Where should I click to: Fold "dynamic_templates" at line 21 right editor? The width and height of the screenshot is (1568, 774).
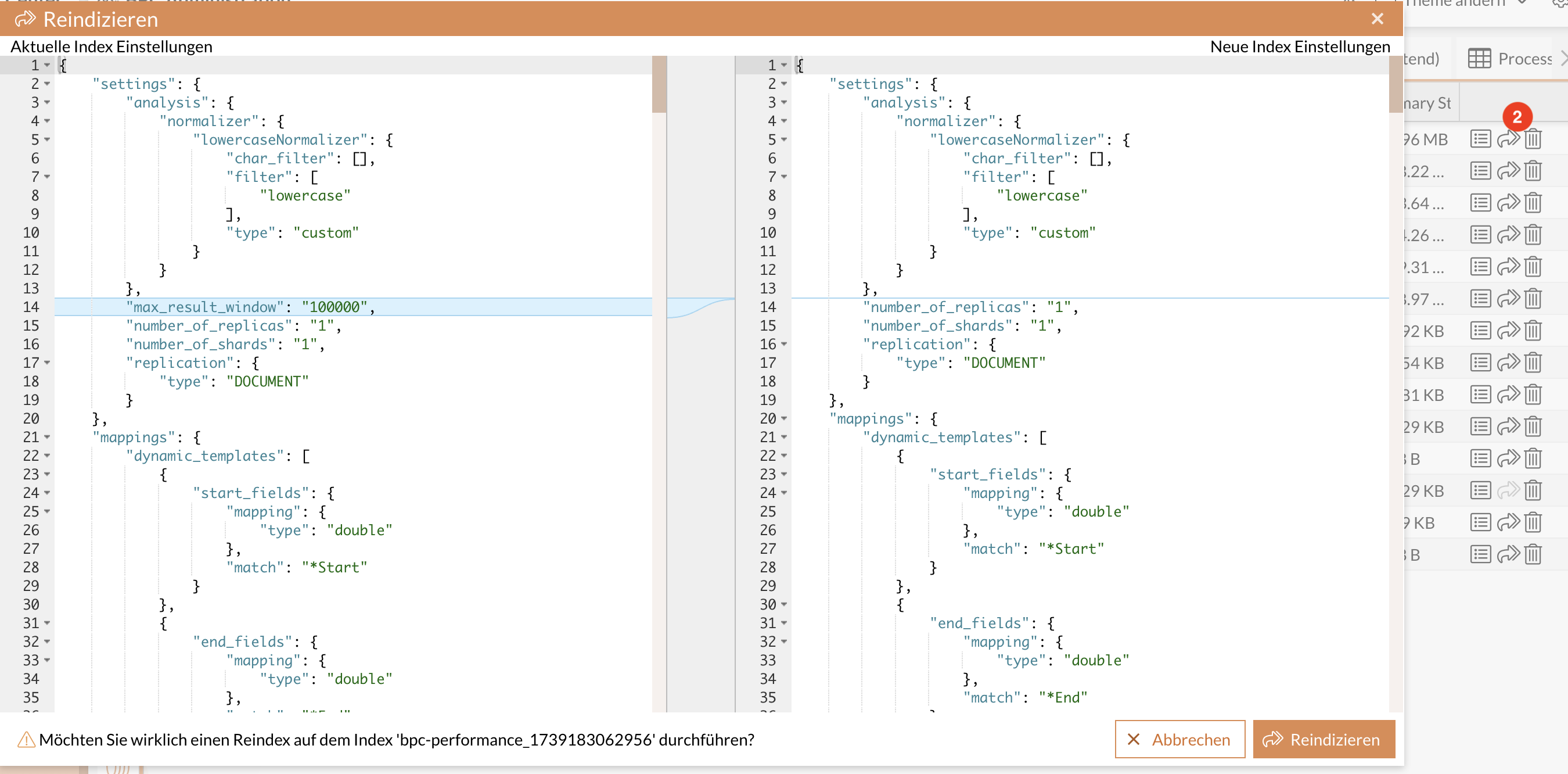(x=784, y=437)
